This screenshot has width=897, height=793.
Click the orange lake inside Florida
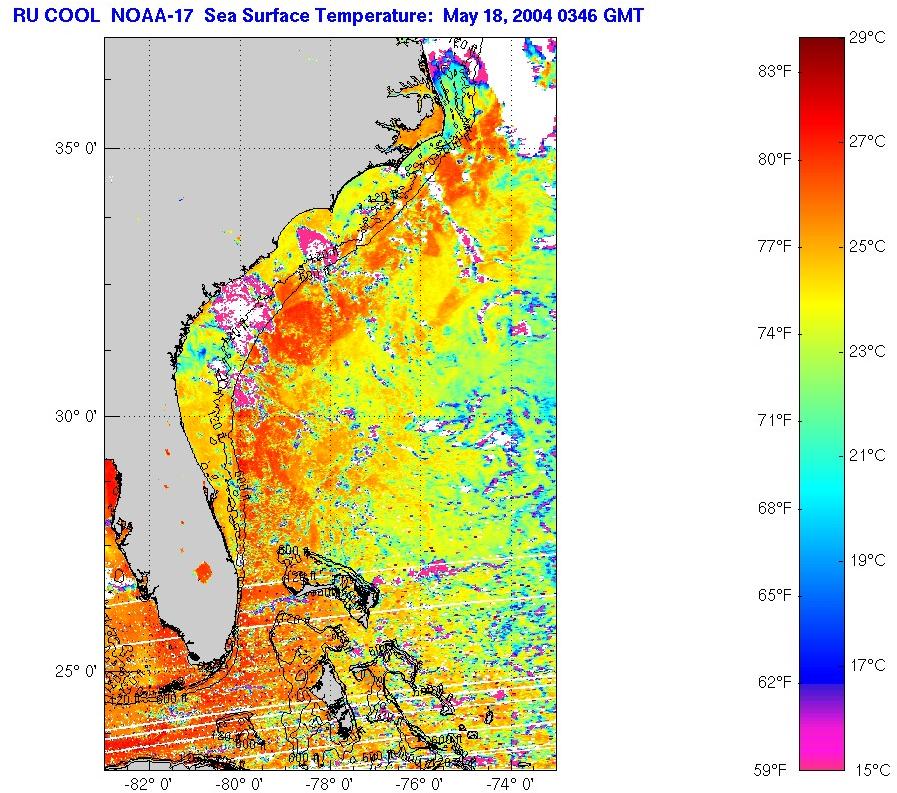coord(203,572)
